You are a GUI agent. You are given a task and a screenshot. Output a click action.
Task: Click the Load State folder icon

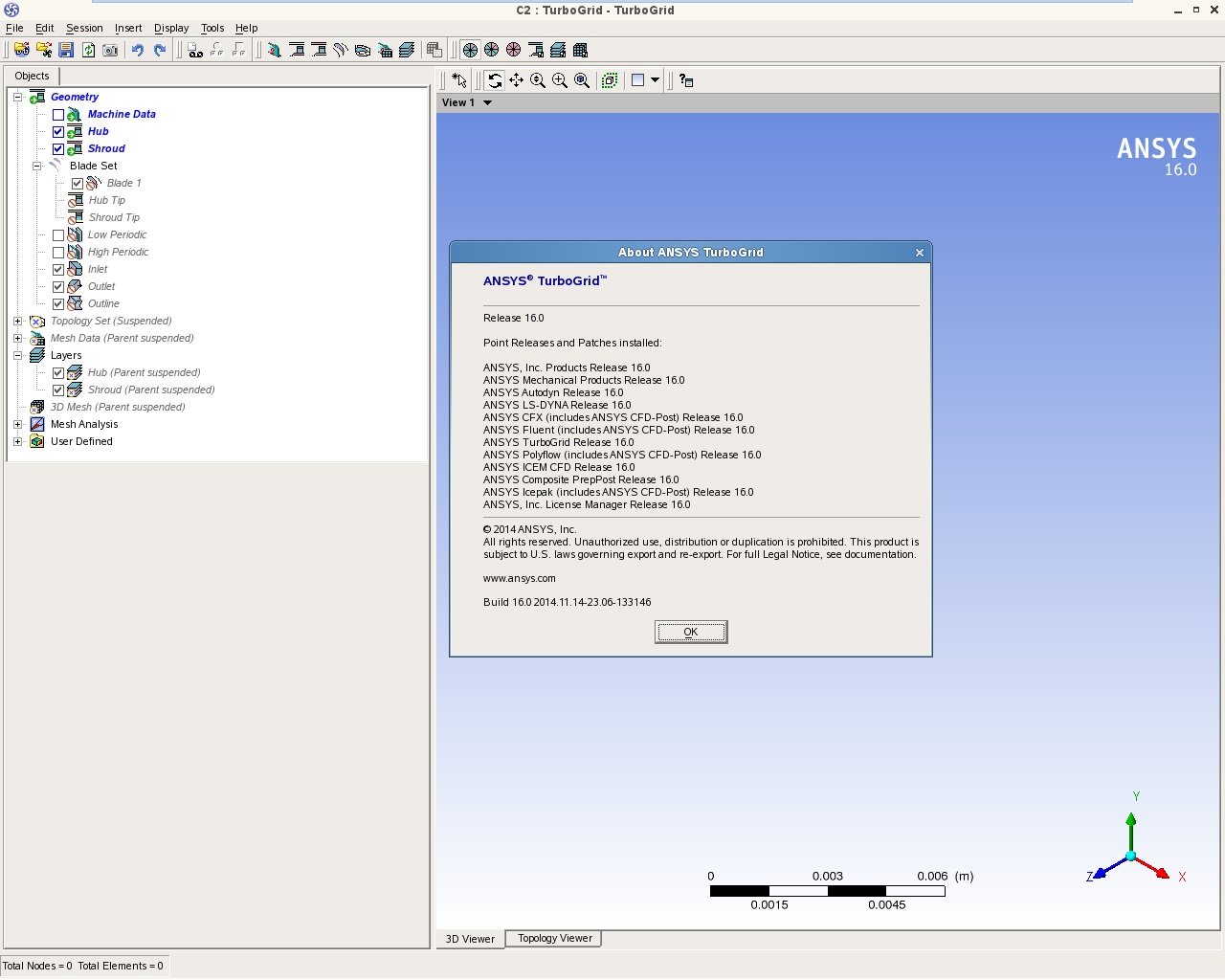pyautogui.click(x=44, y=50)
